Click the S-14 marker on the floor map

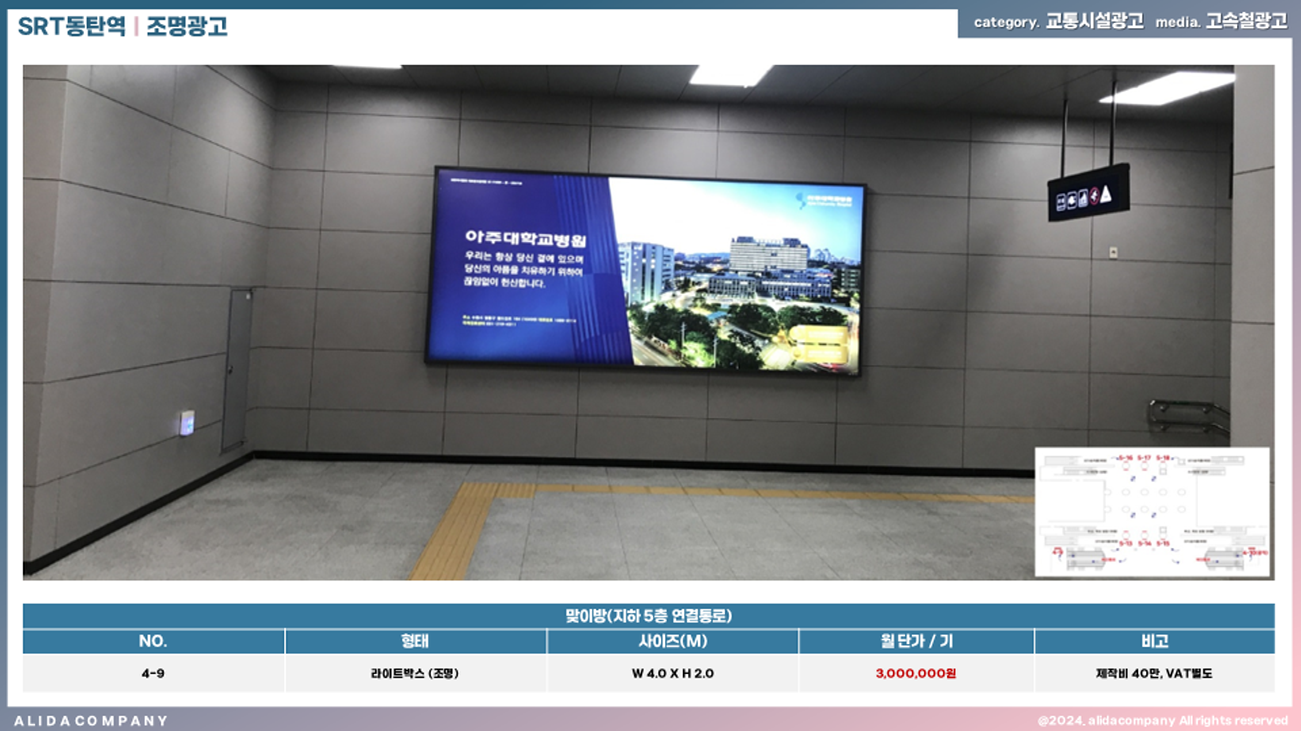1144,543
